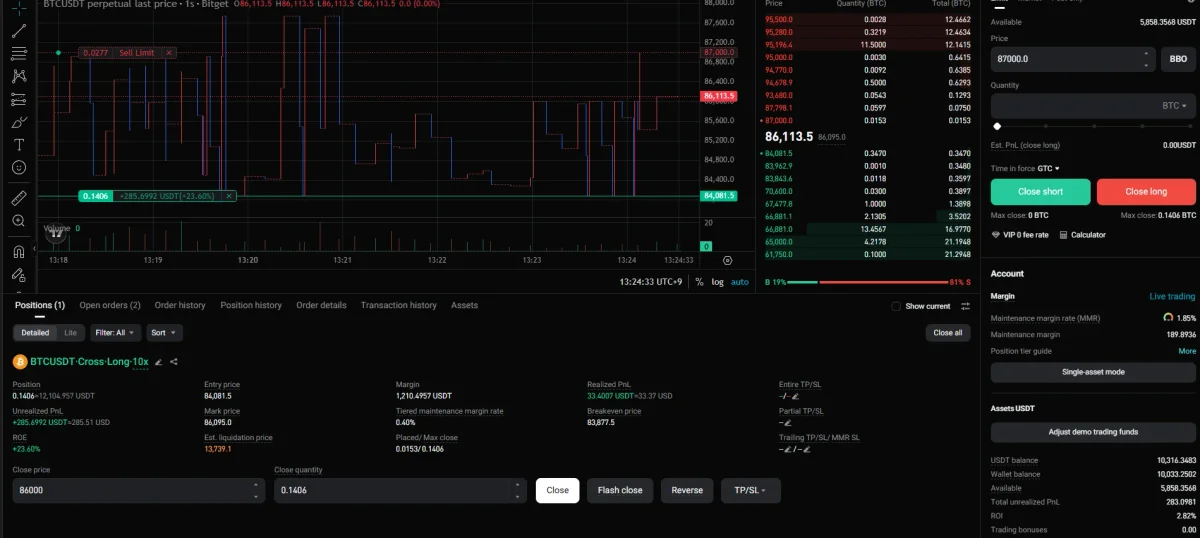Enable the magnet snap mode
Image resolution: width=1200 pixels, height=538 pixels.
pyautogui.click(x=18, y=251)
